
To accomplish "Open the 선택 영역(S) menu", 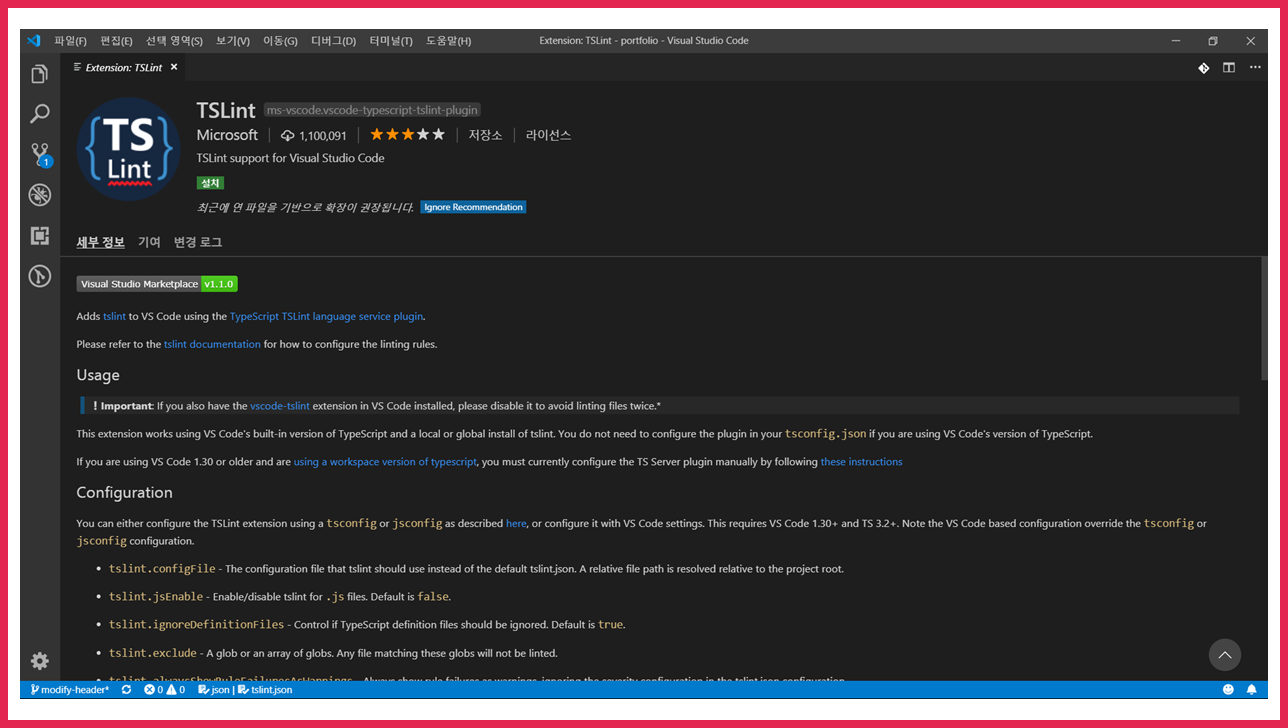I will pyautogui.click(x=174, y=41).
